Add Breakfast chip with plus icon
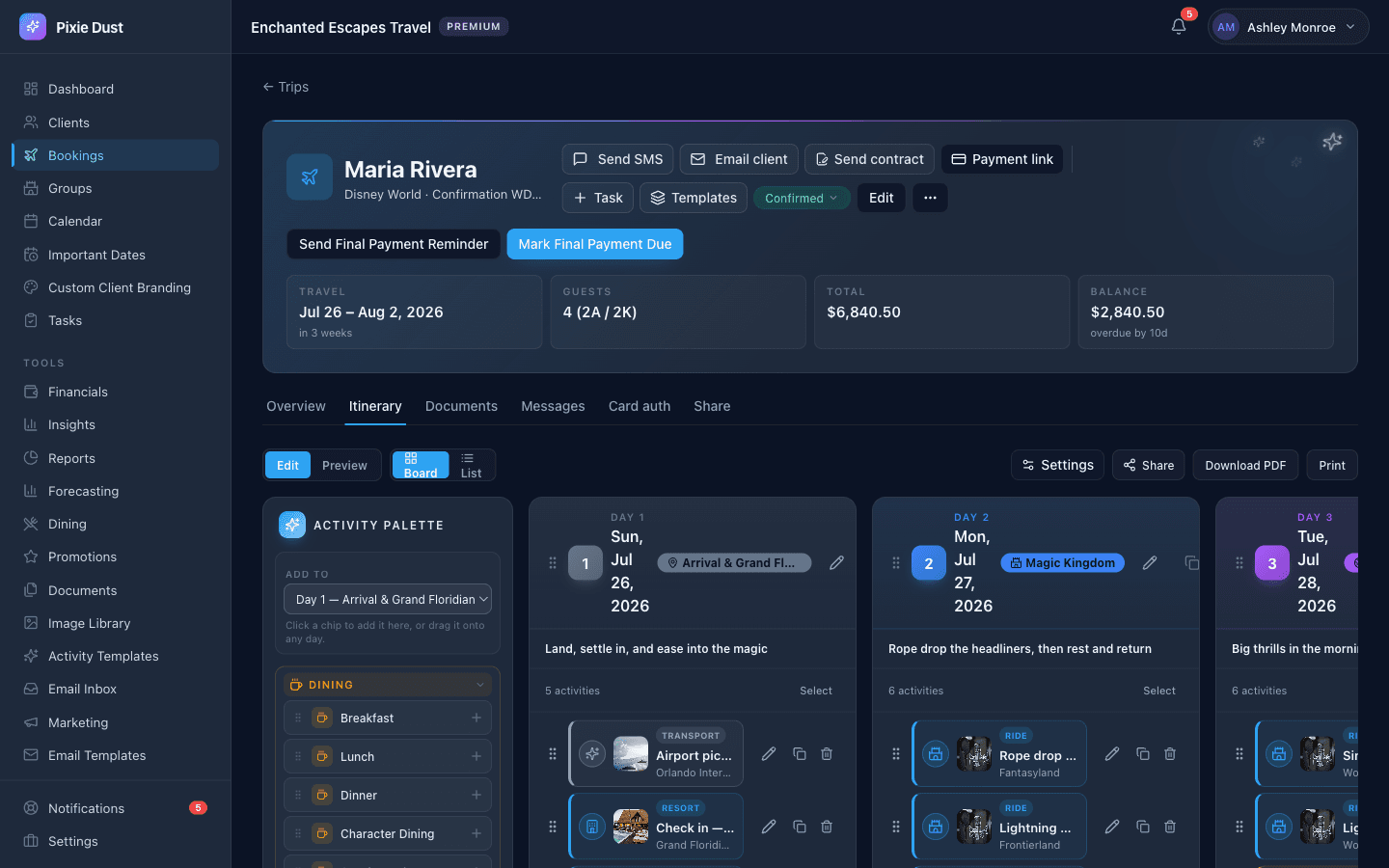Screen dimensions: 1389x868 click(x=477, y=718)
